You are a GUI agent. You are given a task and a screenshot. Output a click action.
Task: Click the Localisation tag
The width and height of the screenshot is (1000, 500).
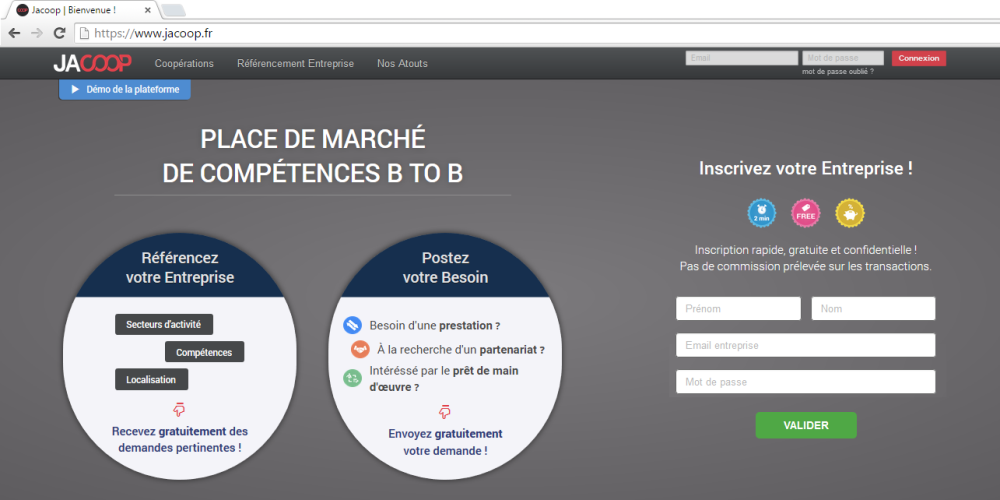pyautogui.click(x=151, y=379)
